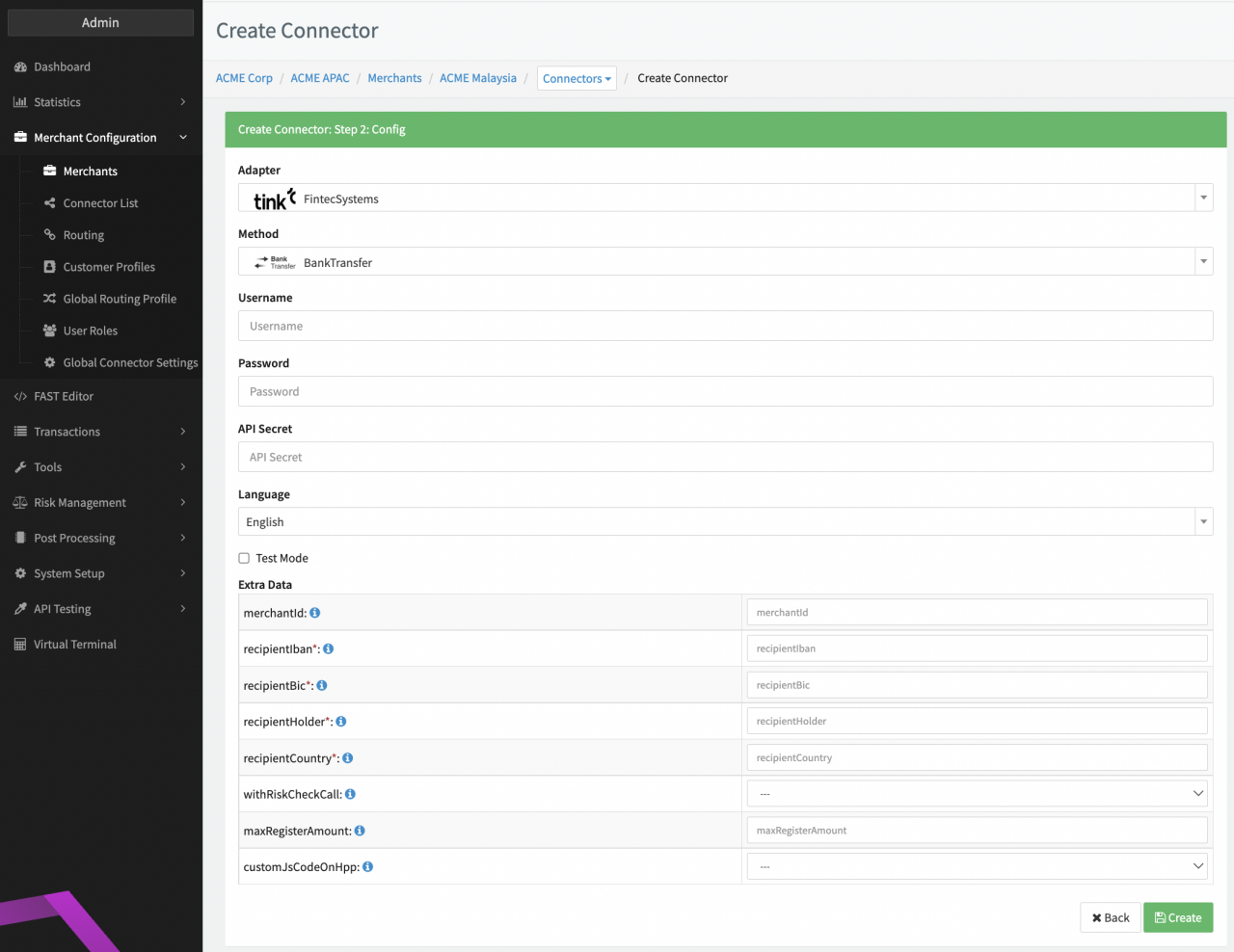Image resolution: width=1234 pixels, height=952 pixels.
Task: Click the info icon beside recipientHolder
Action: point(341,722)
